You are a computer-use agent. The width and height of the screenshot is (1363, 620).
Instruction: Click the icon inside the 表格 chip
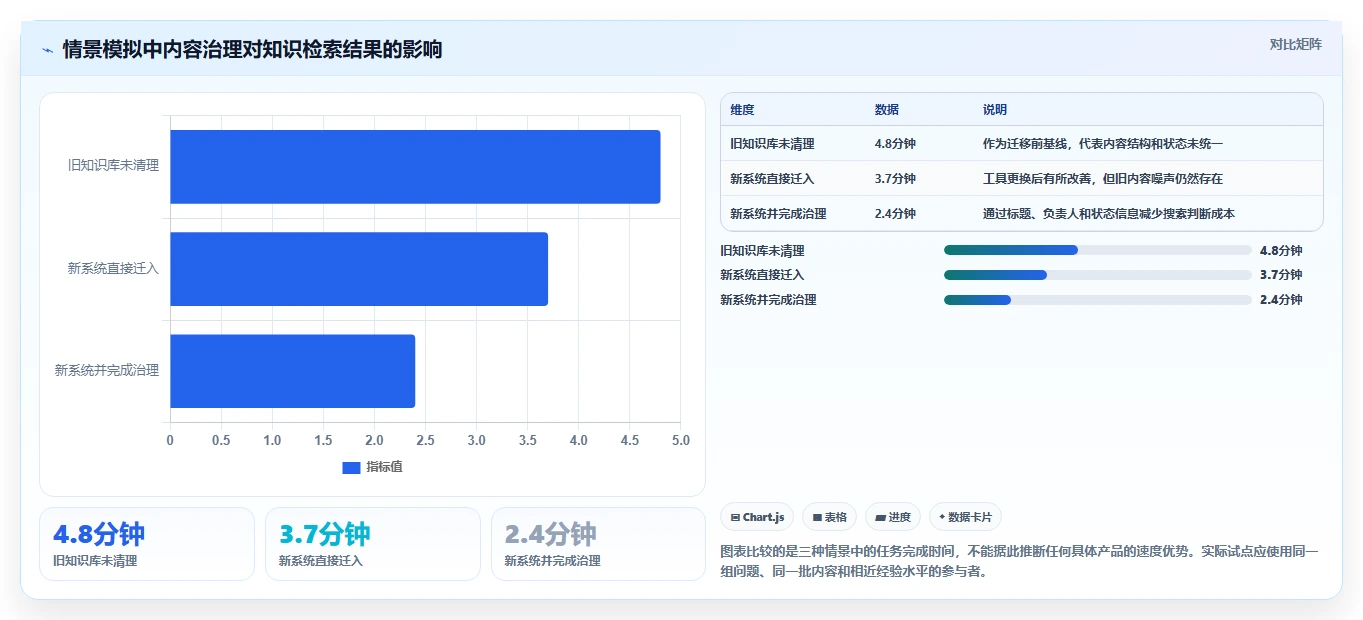[x=817, y=518]
